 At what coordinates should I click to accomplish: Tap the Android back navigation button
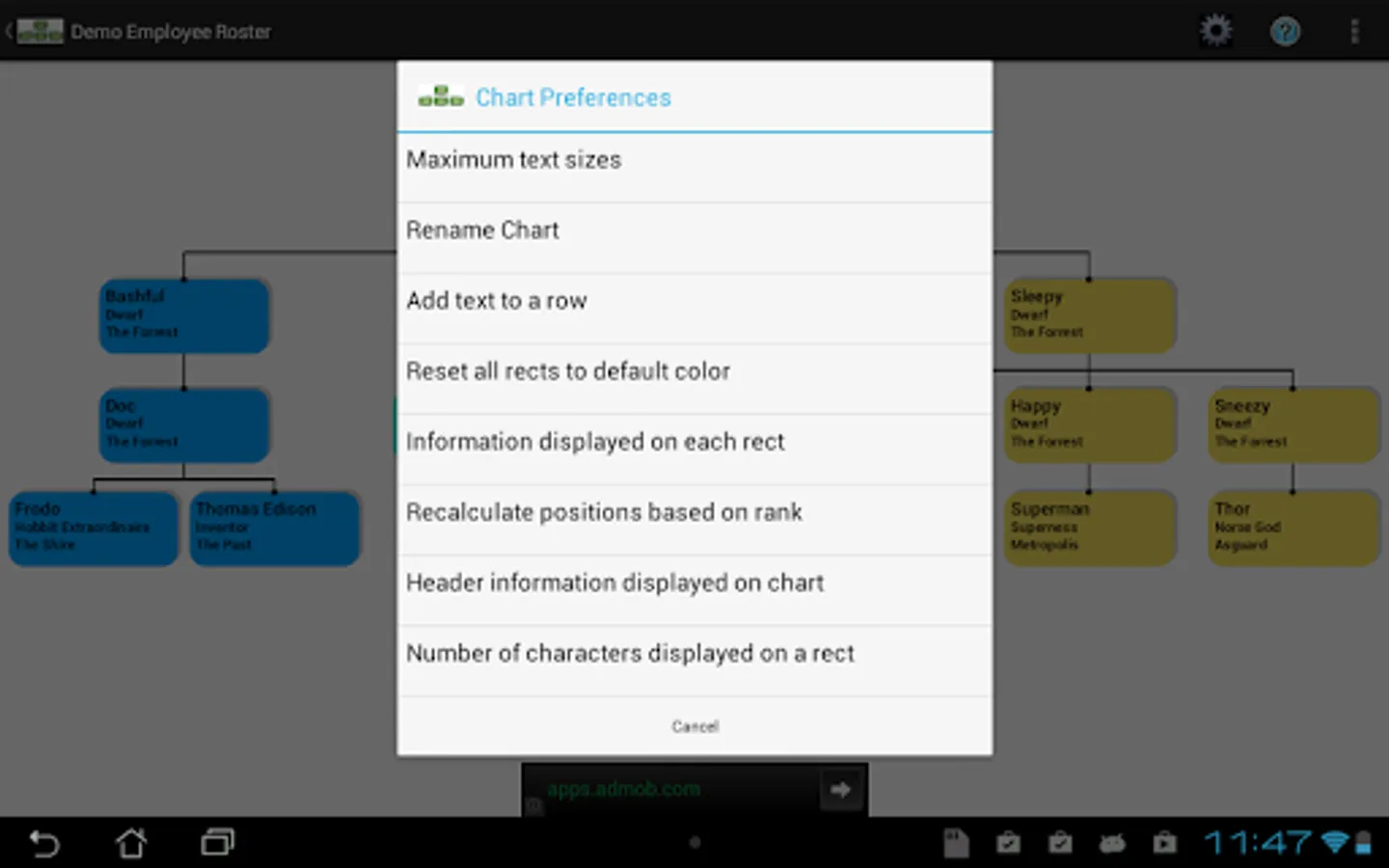click(44, 843)
